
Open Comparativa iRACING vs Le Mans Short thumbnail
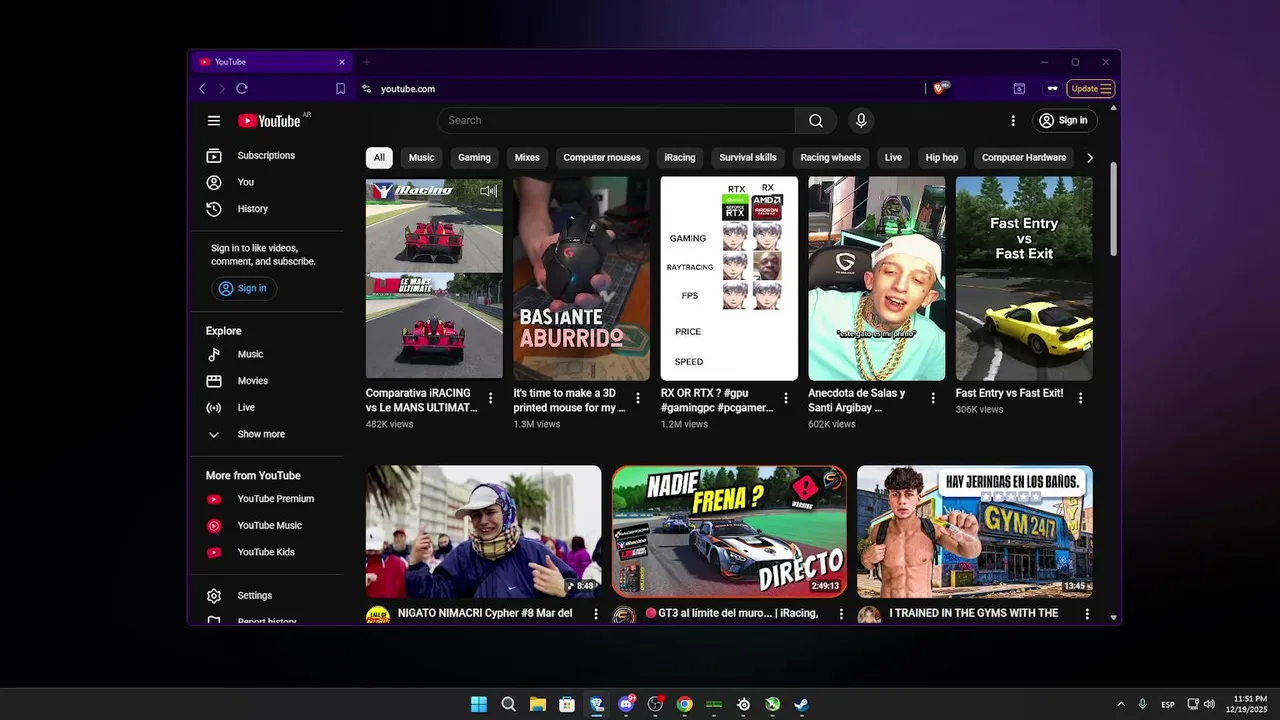(x=434, y=279)
